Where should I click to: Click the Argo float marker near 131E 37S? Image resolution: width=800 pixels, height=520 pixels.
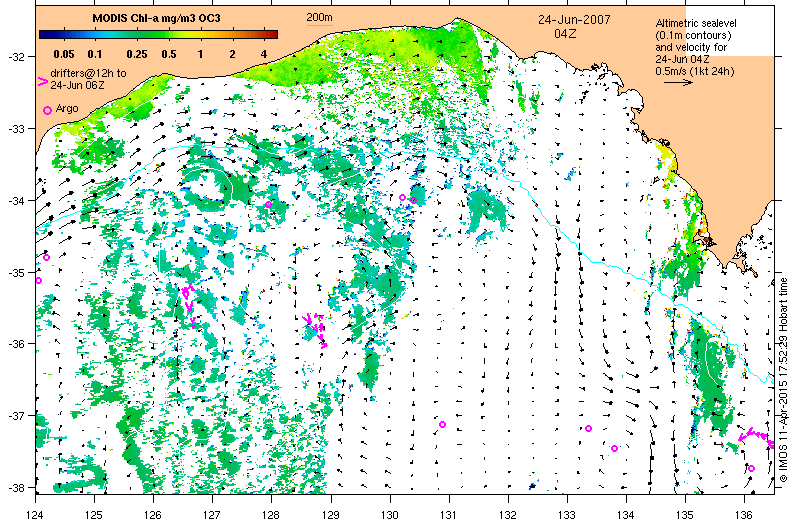pos(442,425)
